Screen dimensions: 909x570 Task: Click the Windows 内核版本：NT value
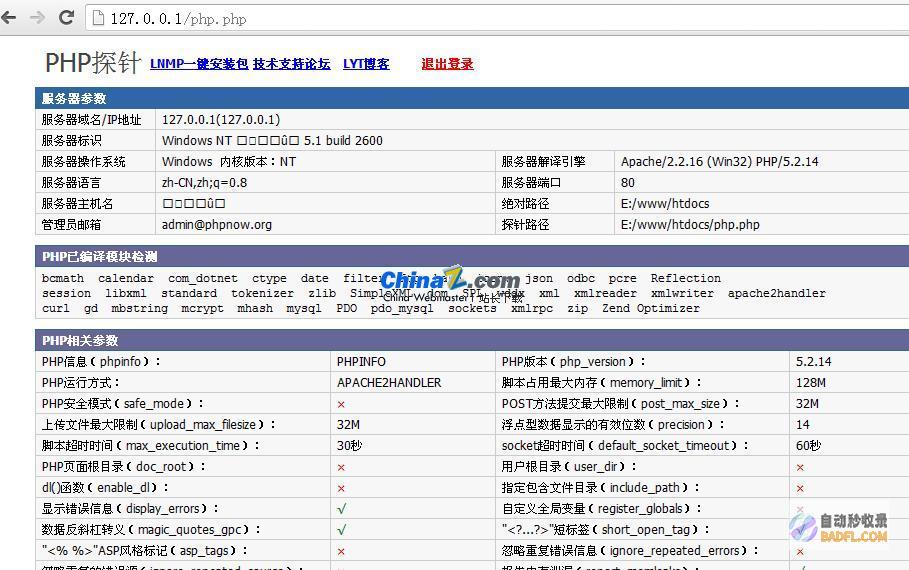(229, 162)
